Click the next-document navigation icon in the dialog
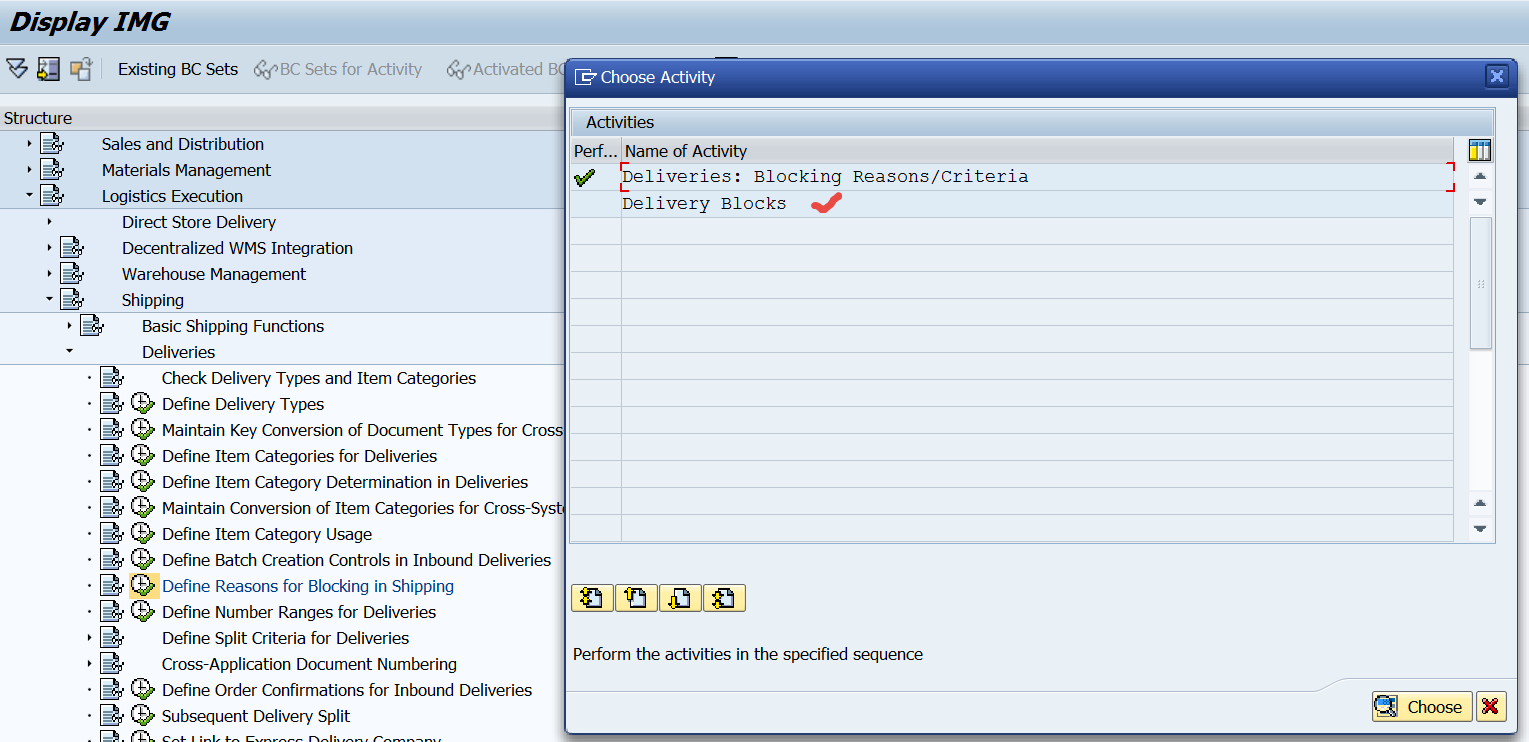The width and height of the screenshot is (1529, 742). pyautogui.click(x=680, y=597)
